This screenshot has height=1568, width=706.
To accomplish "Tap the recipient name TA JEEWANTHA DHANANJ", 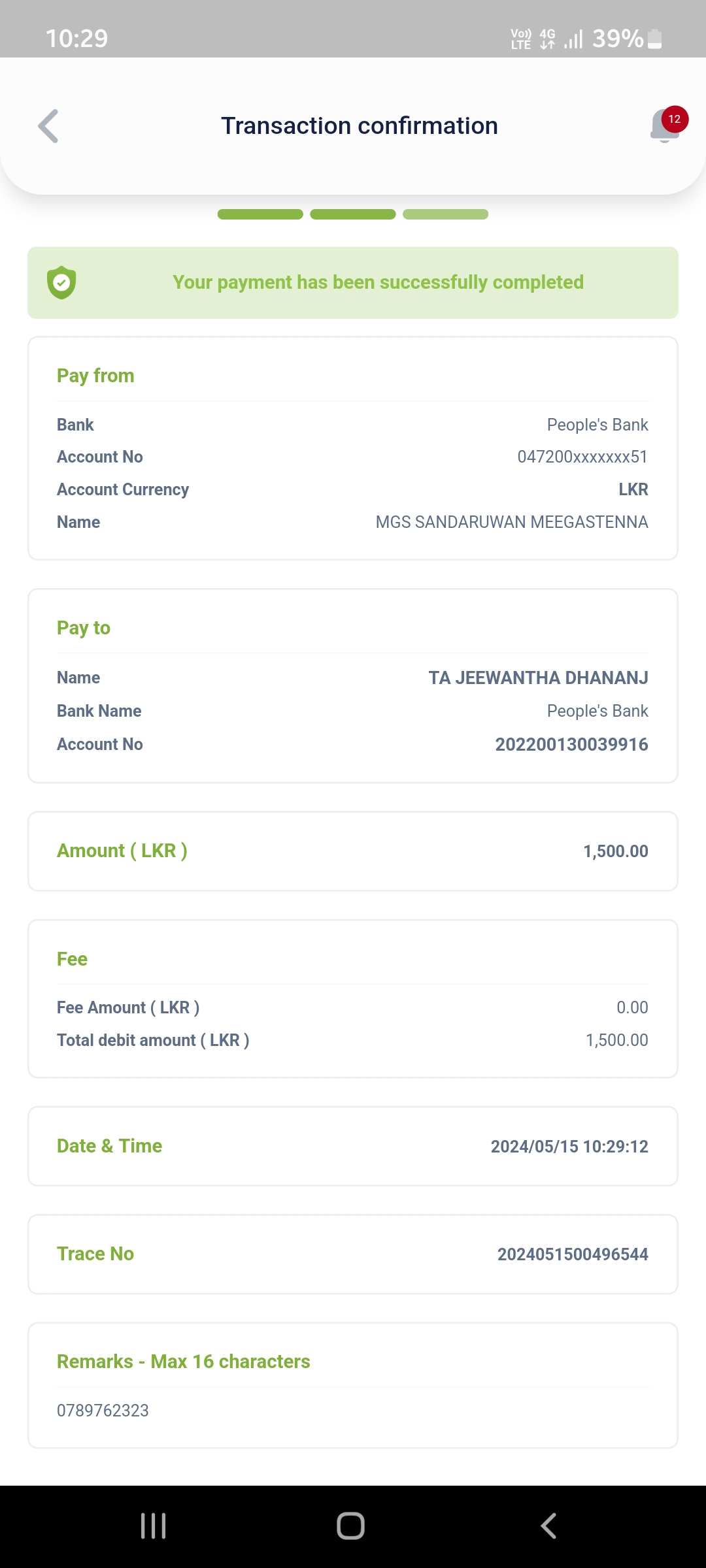I will coord(538,678).
